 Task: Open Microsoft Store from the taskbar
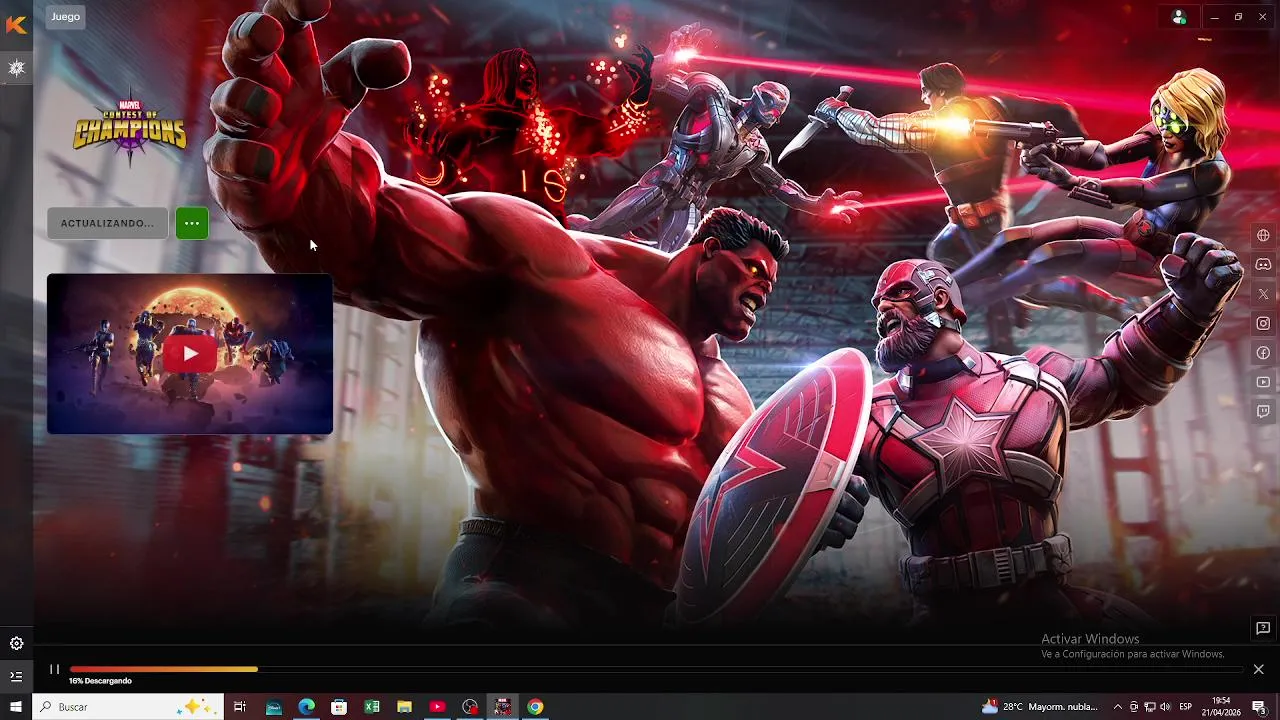tap(339, 707)
